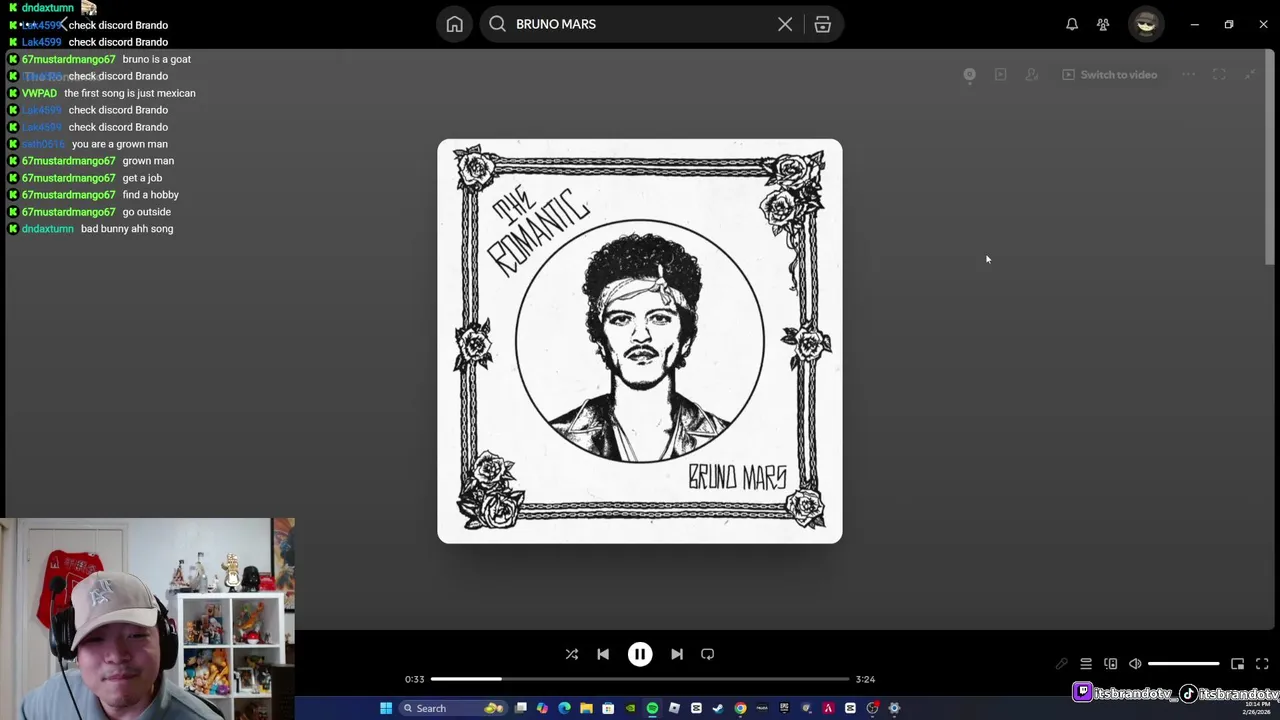Skip to next track
This screenshot has height=720, width=1280.
tap(677, 654)
